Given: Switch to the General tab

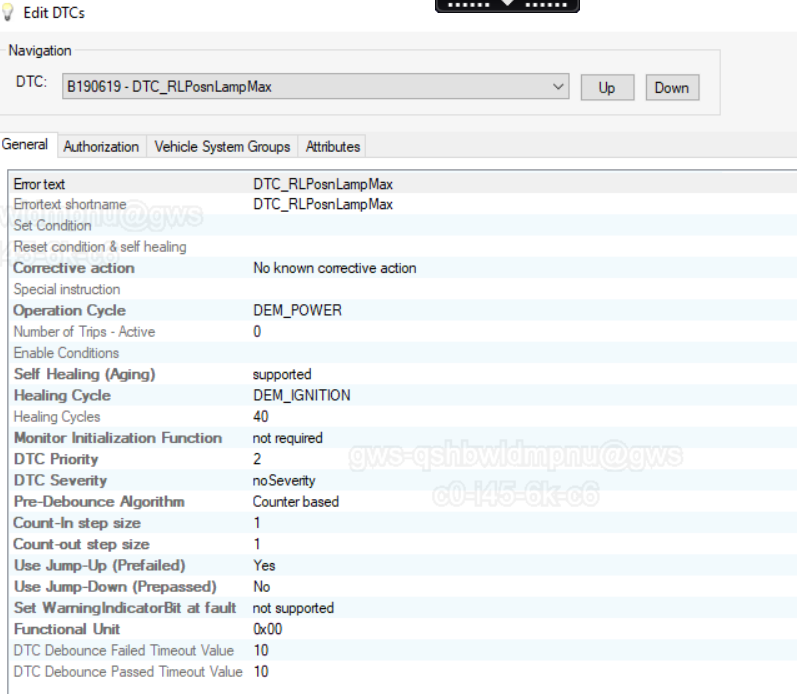Looking at the screenshot, I should (x=25, y=144).
